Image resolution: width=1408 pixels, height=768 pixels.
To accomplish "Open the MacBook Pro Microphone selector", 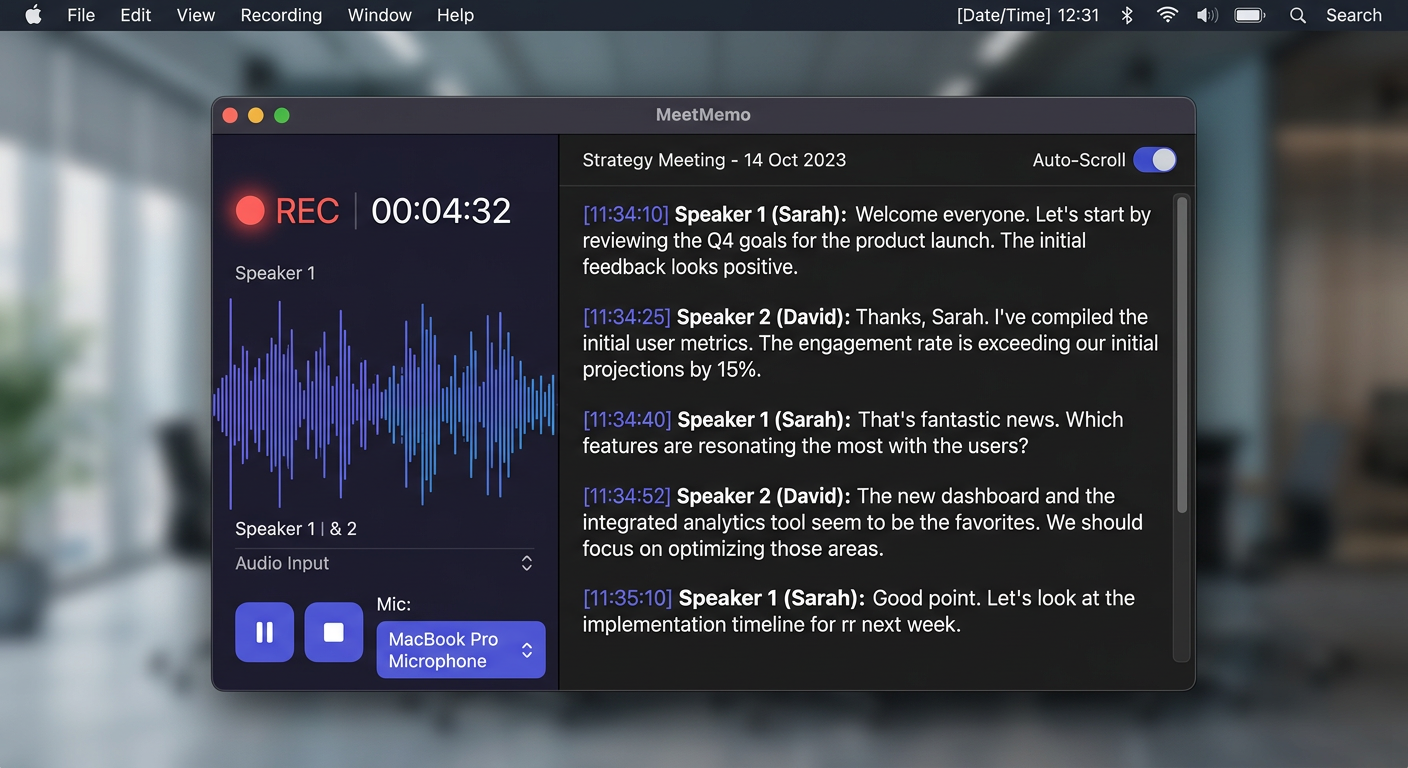I will pyautogui.click(x=460, y=650).
